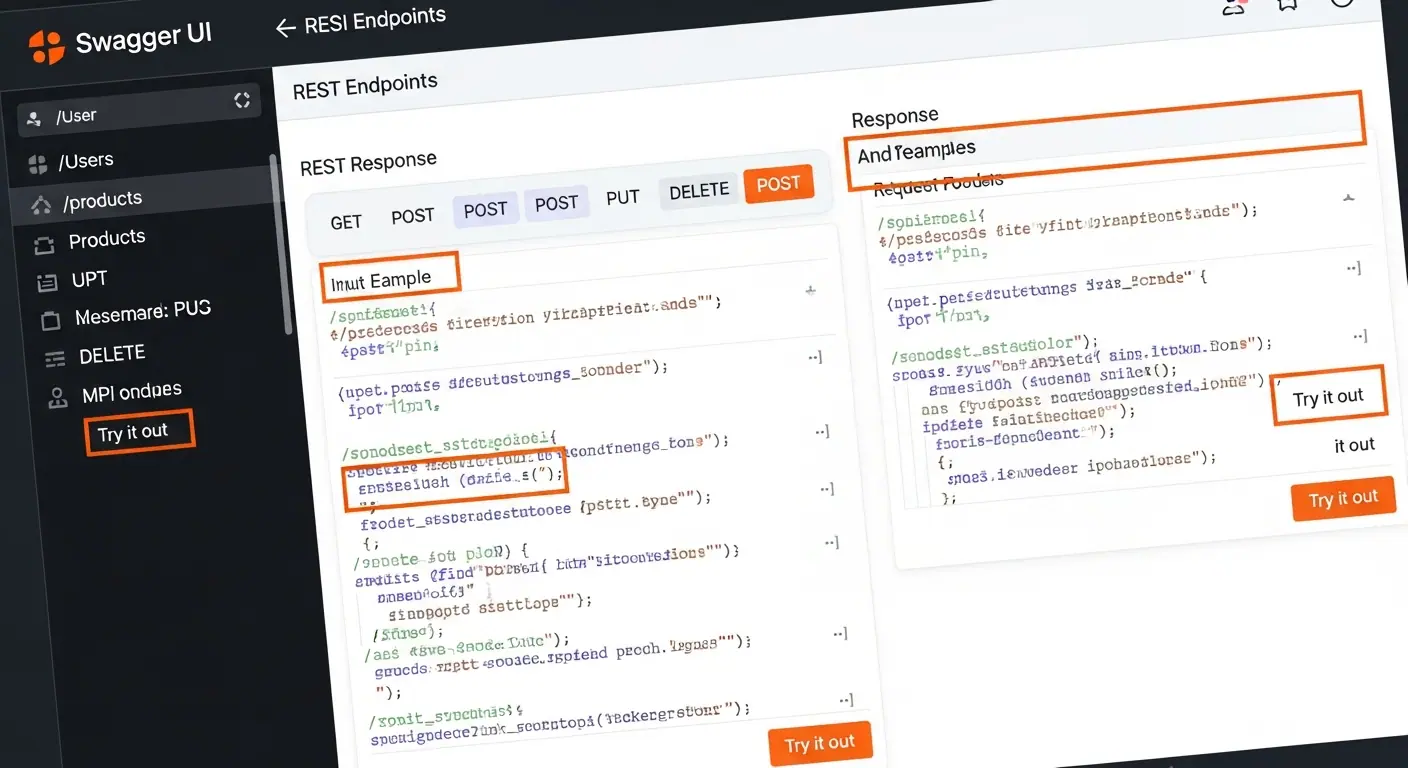Click the lines icon beside sidebar DELETE
Screen dimensions: 1408x768
pos(54,358)
